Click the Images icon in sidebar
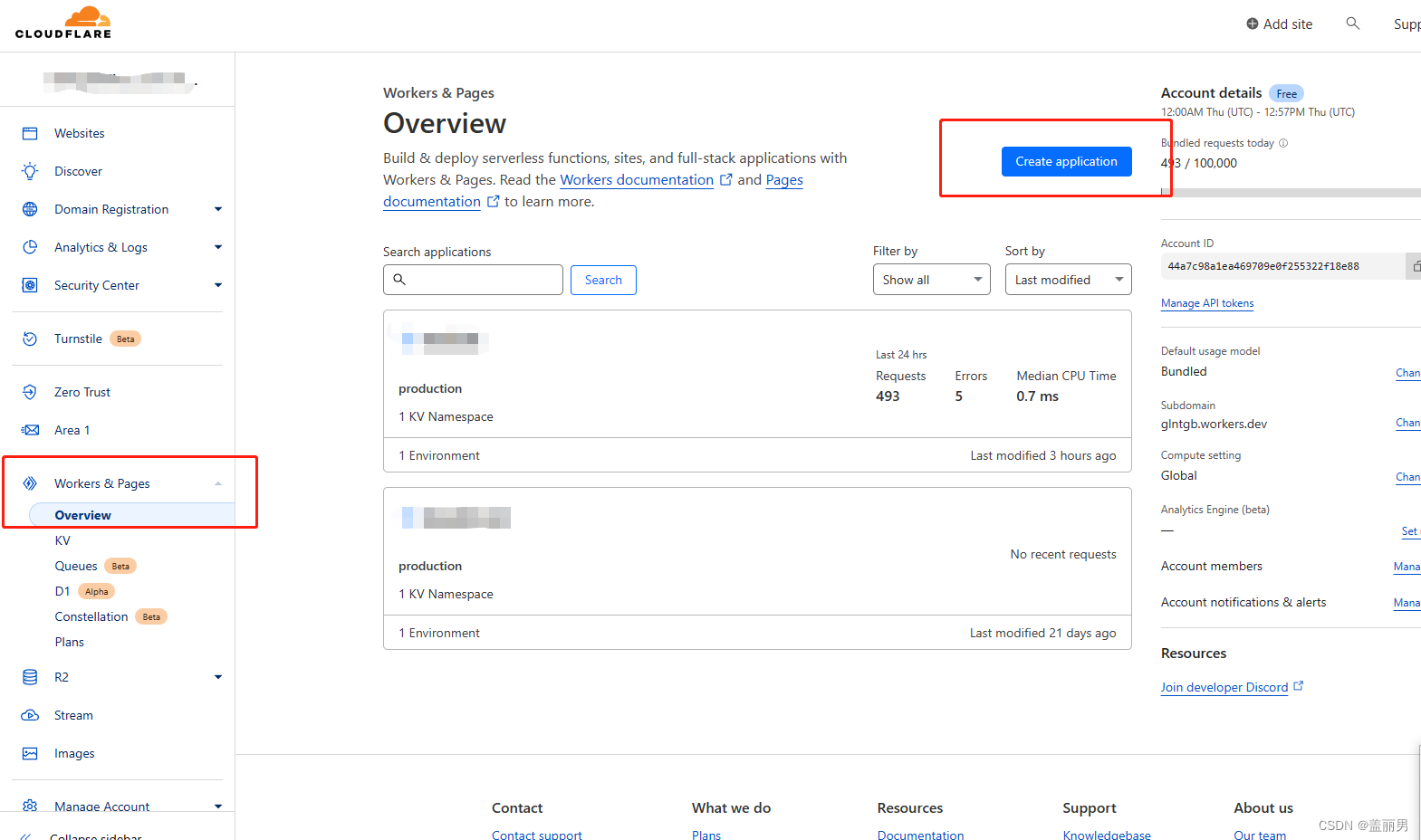 (x=30, y=753)
